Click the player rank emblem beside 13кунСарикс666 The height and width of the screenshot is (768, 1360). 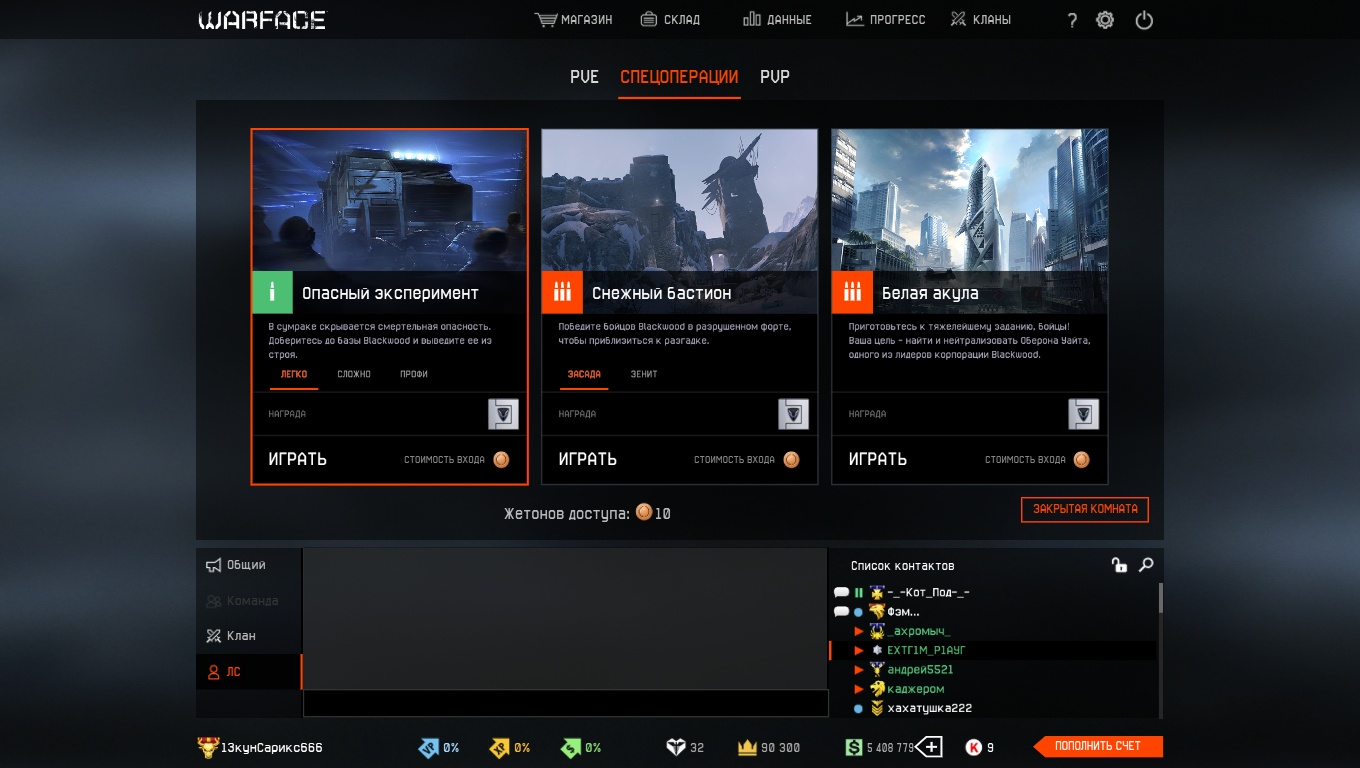(x=207, y=747)
